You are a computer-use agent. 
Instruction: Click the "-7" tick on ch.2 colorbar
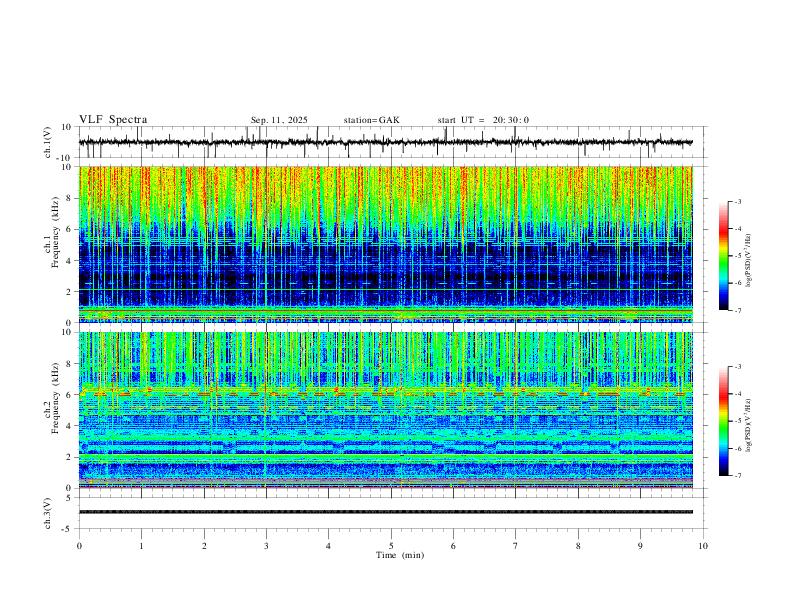tap(738, 476)
